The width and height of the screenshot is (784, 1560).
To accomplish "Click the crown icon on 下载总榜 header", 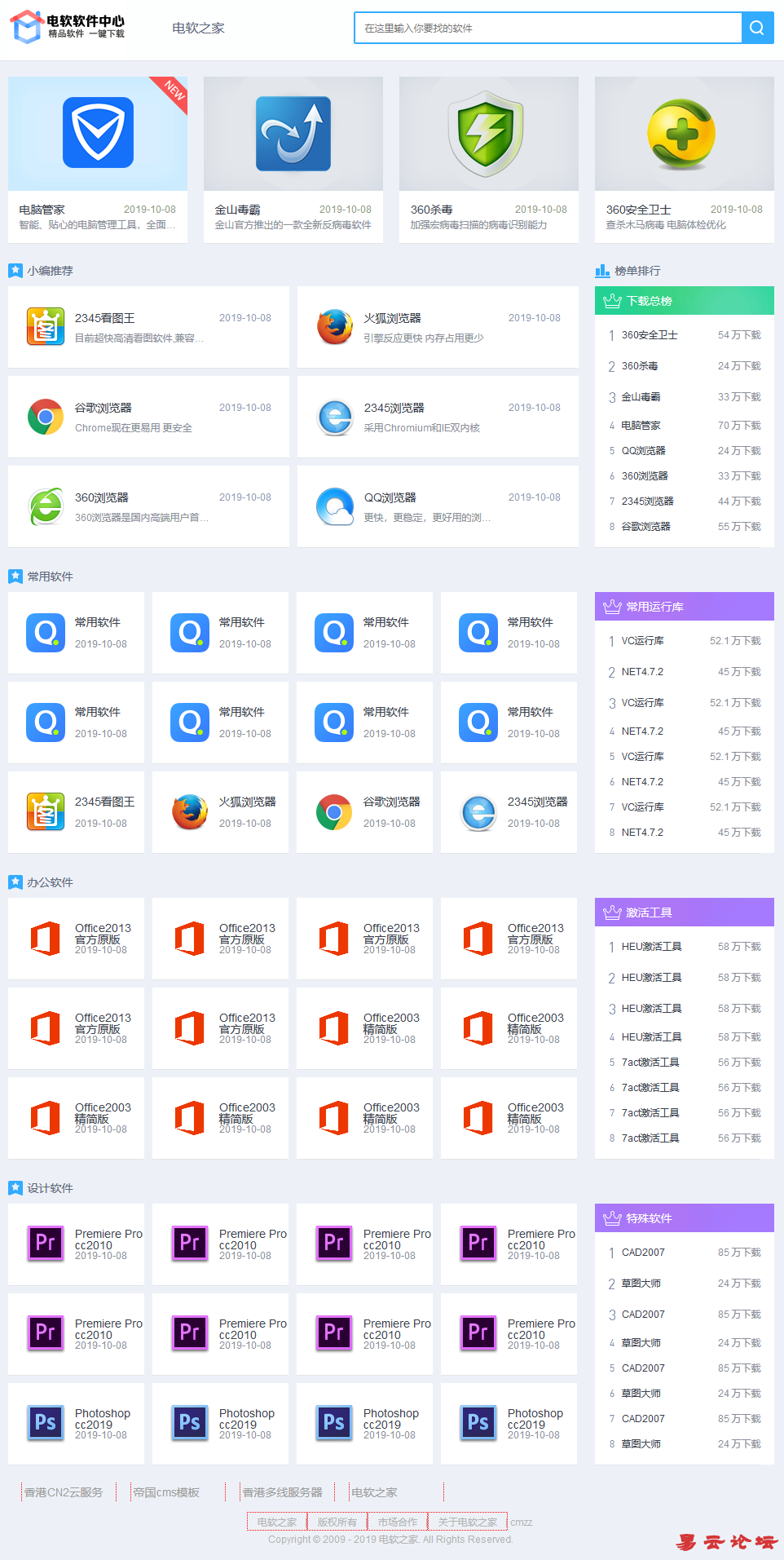I will 612,301.
